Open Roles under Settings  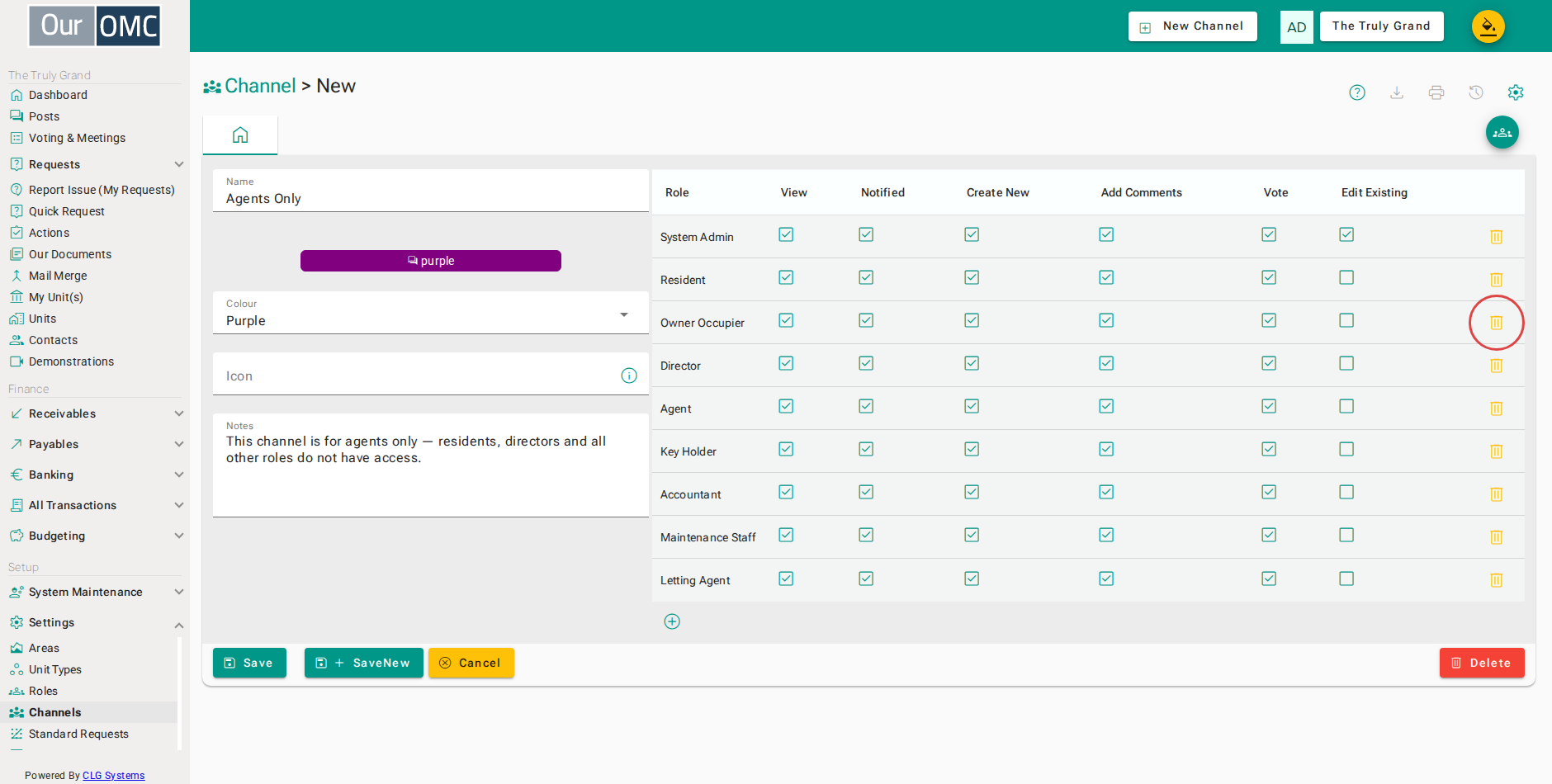click(x=43, y=691)
